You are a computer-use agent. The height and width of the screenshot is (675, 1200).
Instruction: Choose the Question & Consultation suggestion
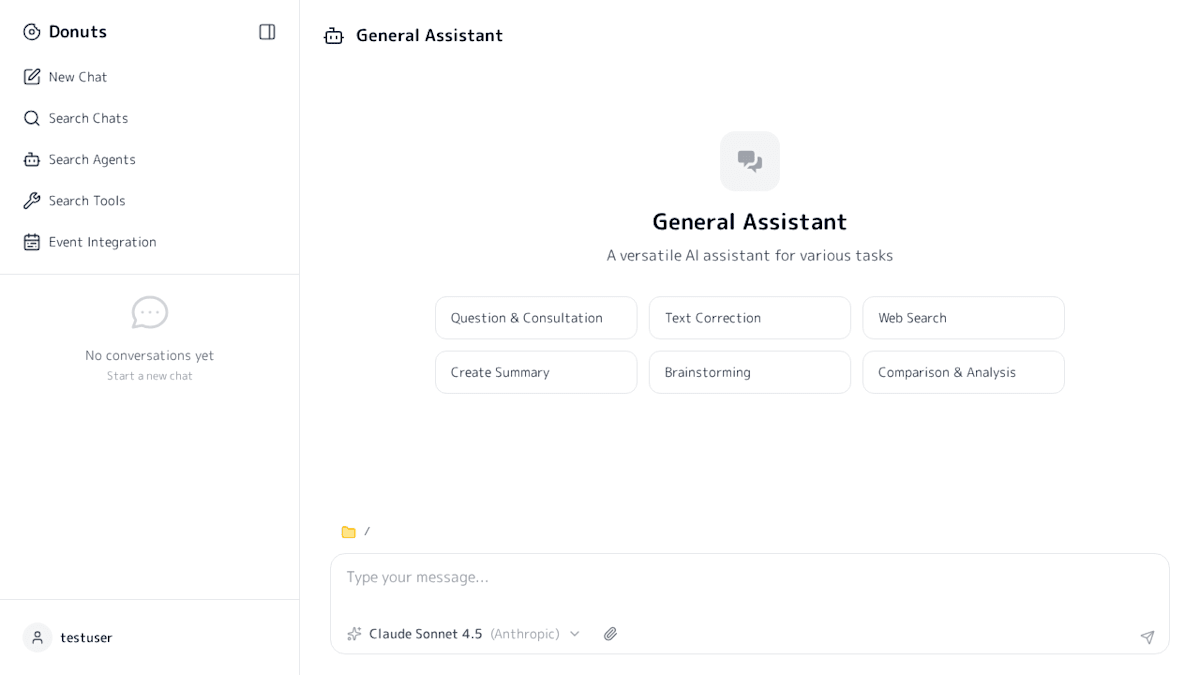536,318
